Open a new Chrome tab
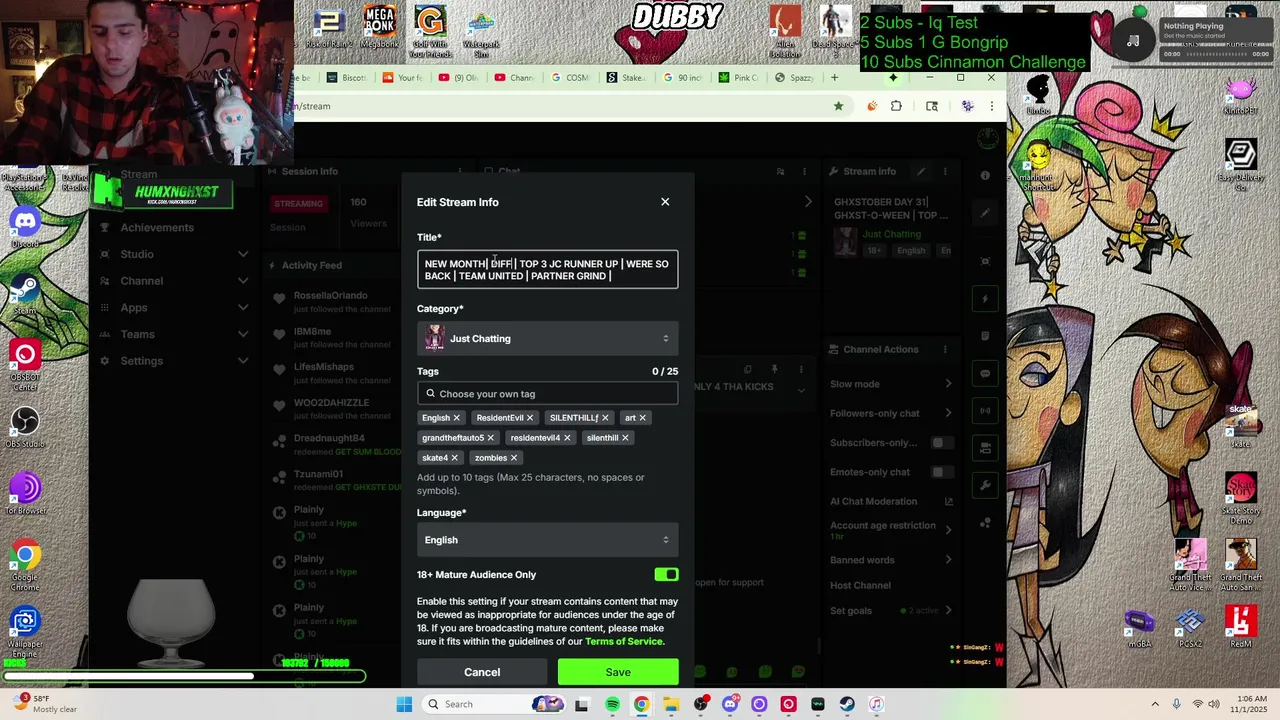This screenshot has width=1280, height=720. [834, 77]
